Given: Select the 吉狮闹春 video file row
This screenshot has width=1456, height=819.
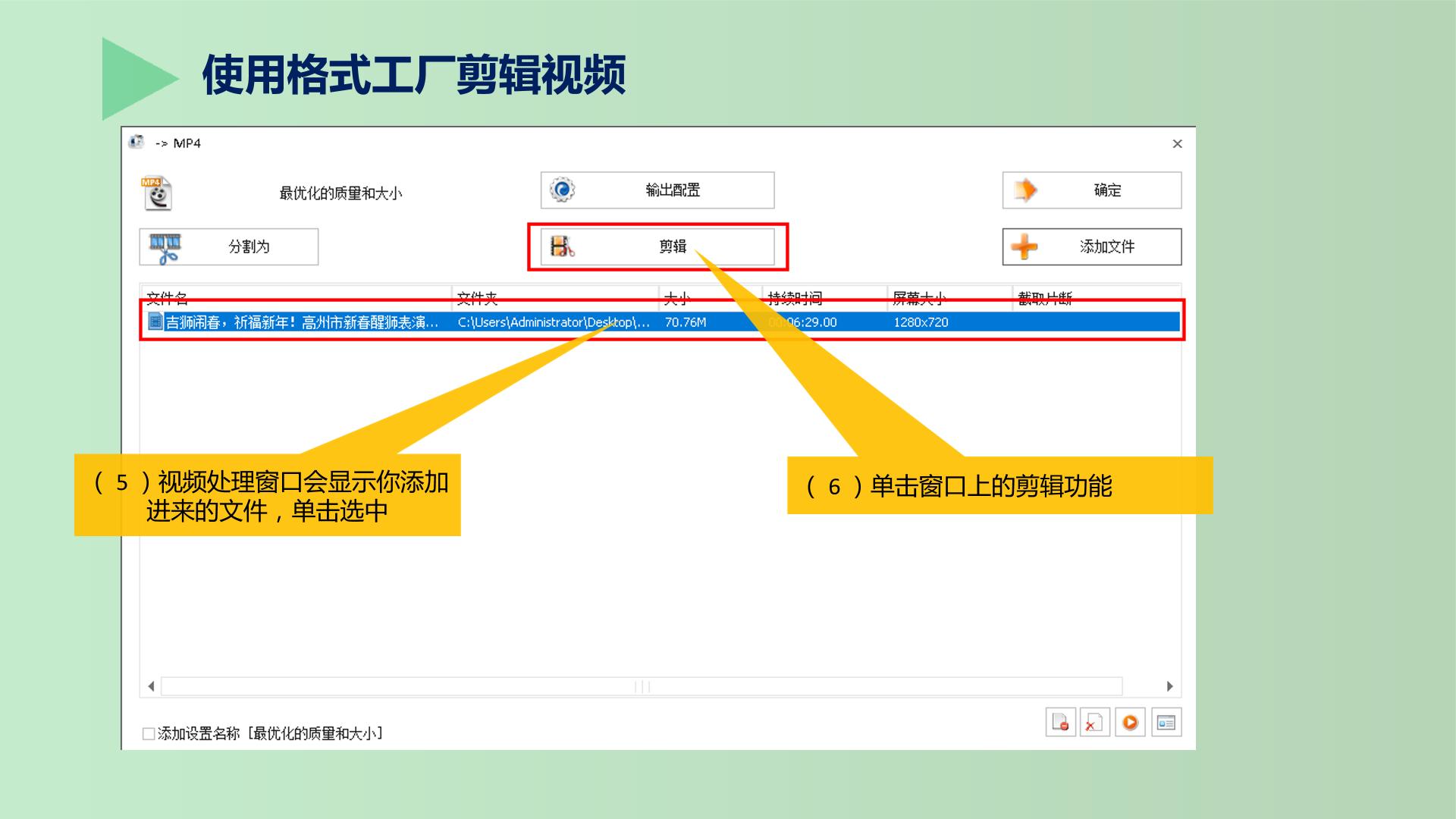Looking at the screenshot, I should click(661, 322).
